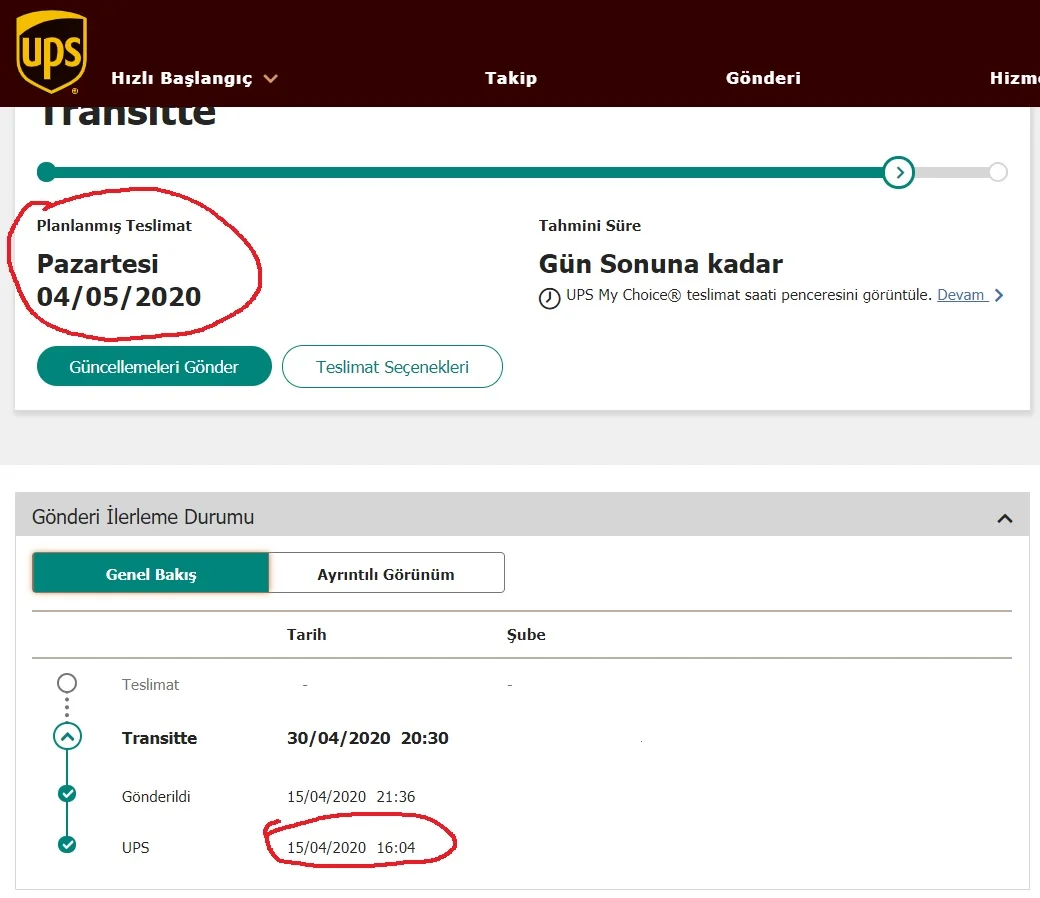Click the Şube column header
The height and width of the screenshot is (898, 1040).
coord(526,635)
